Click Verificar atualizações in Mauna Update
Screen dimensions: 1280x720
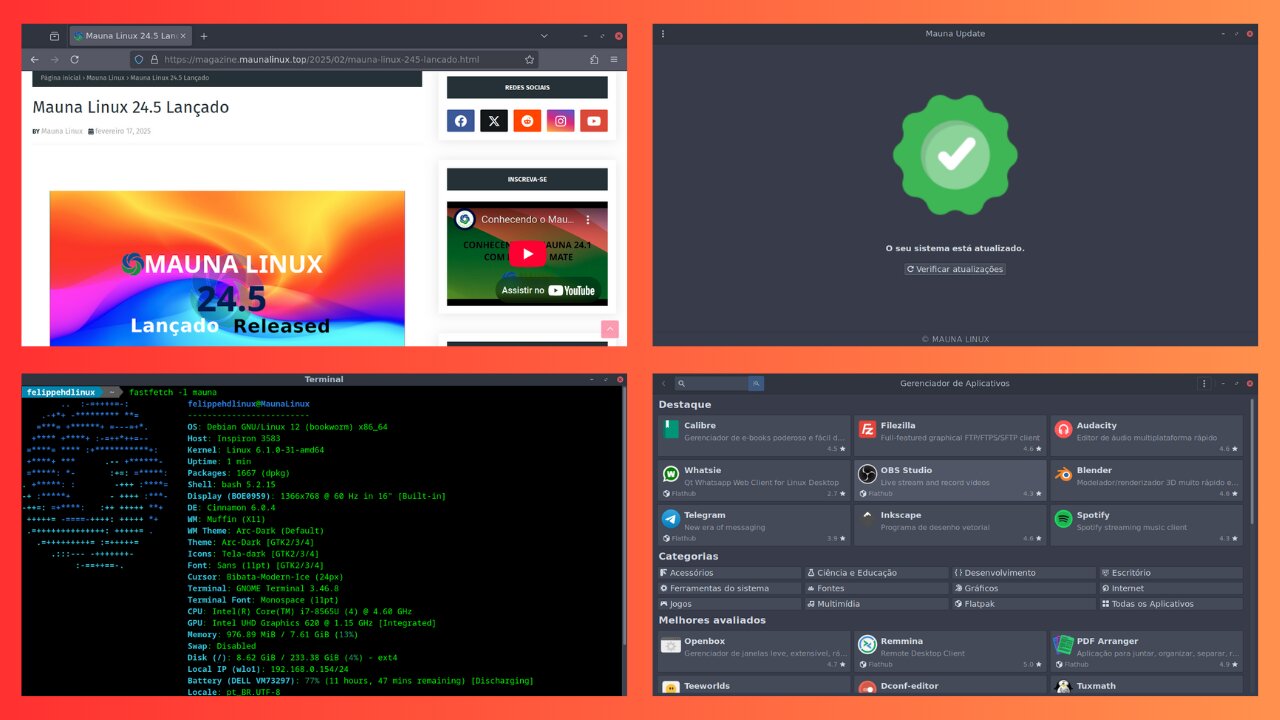(x=955, y=269)
